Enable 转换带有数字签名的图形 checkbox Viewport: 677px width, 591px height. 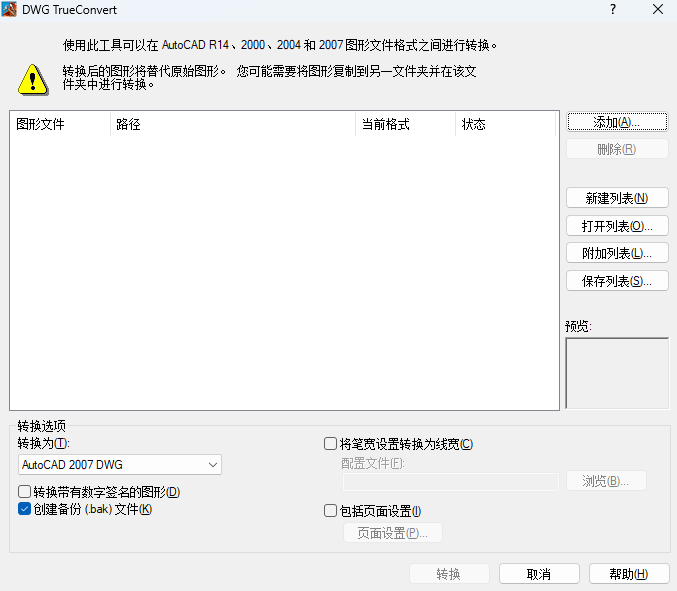click(x=25, y=492)
